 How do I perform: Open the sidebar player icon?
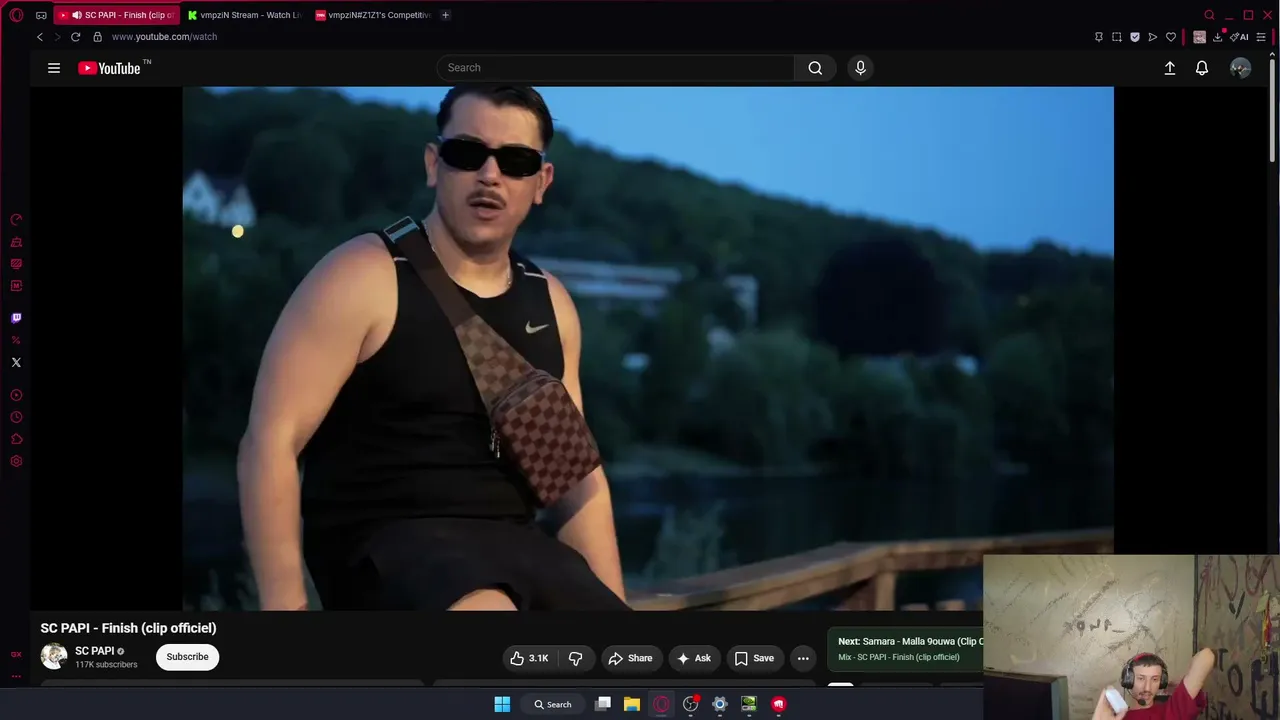coord(16,395)
